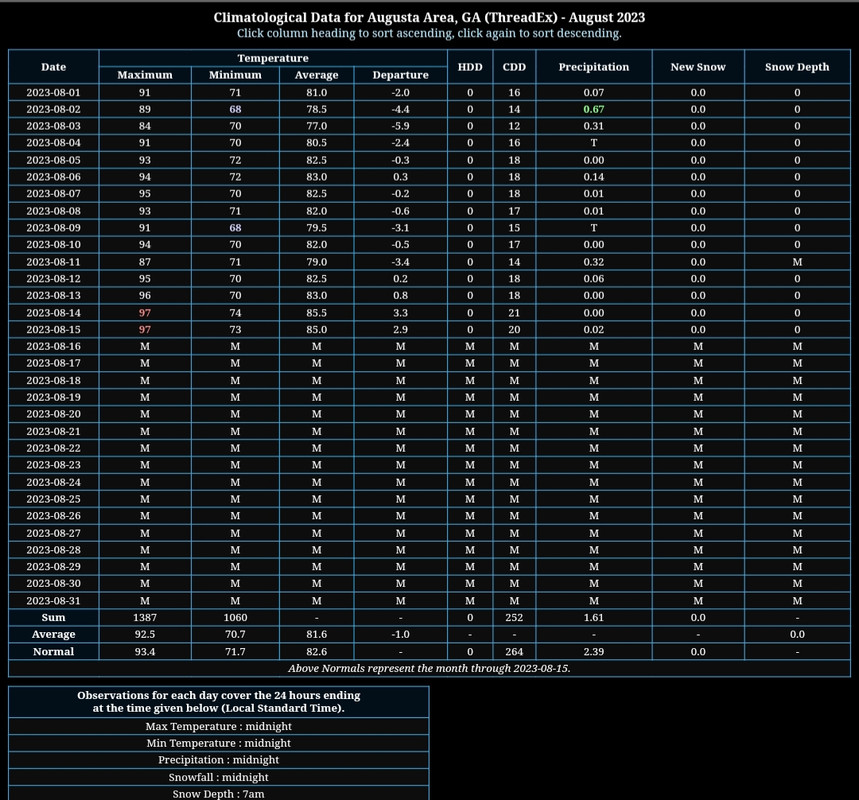Image resolution: width=859 pixels, height=800 pixels.
Task: Click the maximum sum value 1387
Action: coord(145,618)
